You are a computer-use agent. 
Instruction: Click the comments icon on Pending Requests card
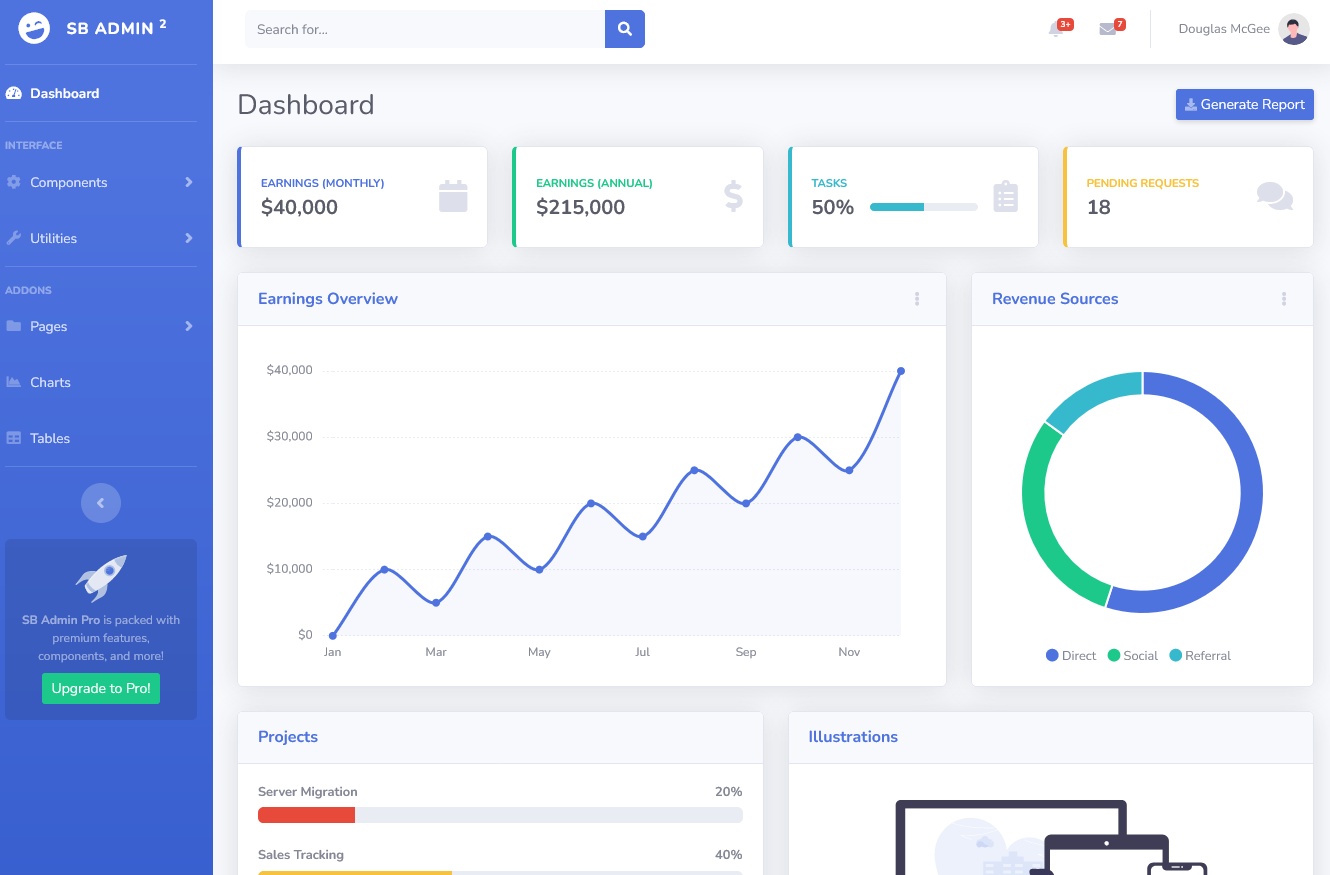click(1275, 196)
